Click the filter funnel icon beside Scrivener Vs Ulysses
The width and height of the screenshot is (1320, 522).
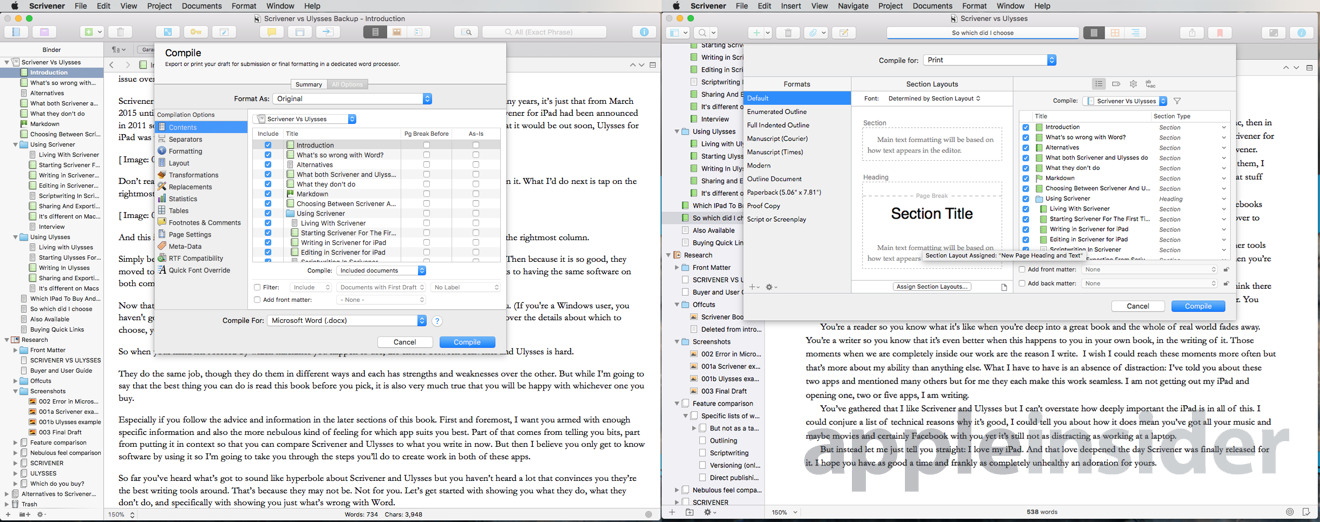click(x=1177, y=101)
